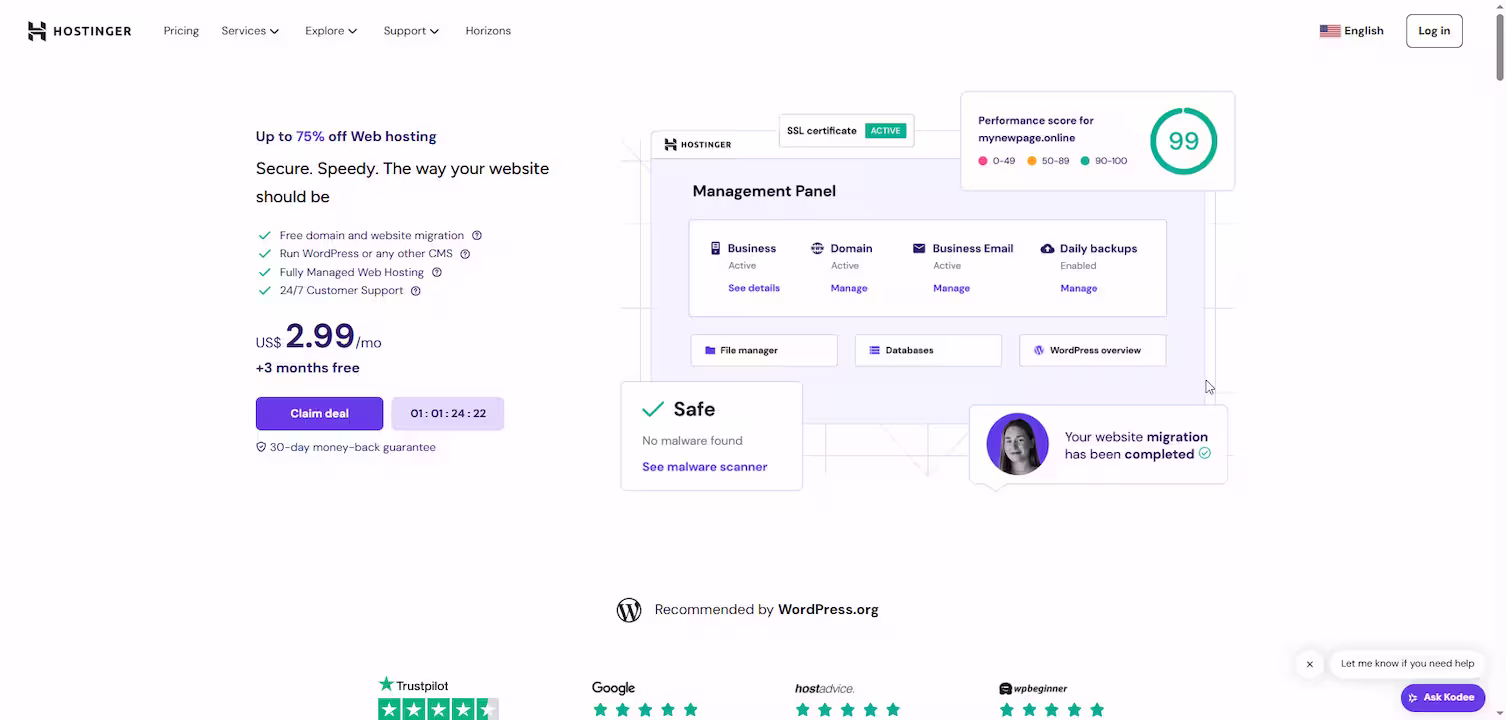Viewport: 1506px width, 720px height.
Task: Click the WordPress.org text
Action: point(828,610)
